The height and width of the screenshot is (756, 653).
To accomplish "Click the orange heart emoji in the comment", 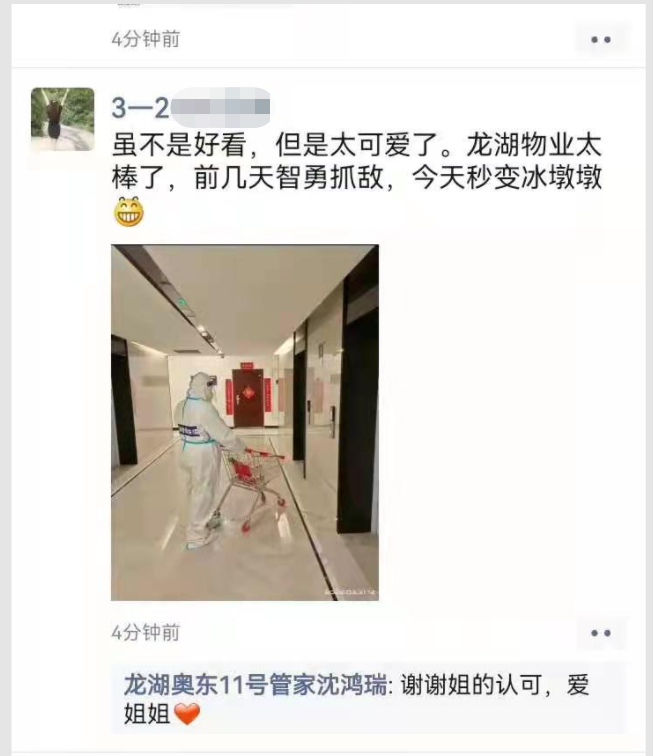I will (187, 714).
